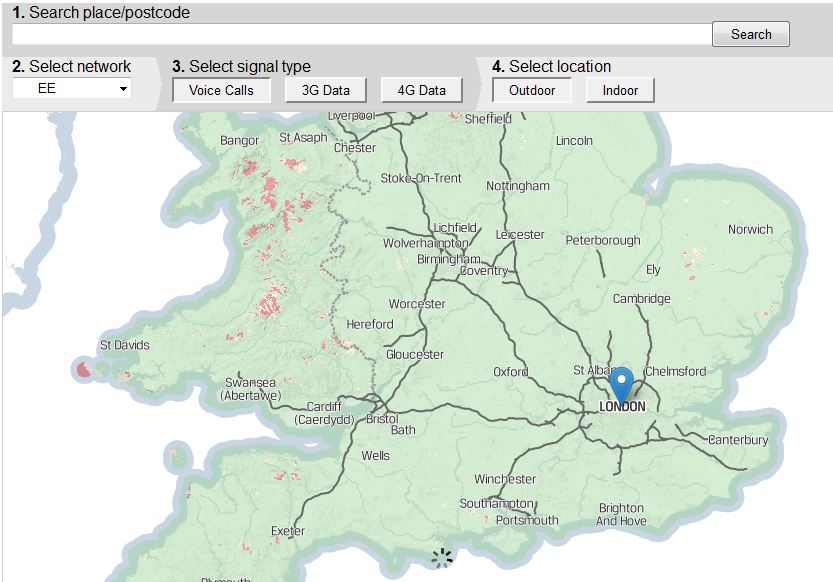This screenshot has width=833, height=582.
Task: Click the Southampton label on the map
Action: click(x=499, y=503)
